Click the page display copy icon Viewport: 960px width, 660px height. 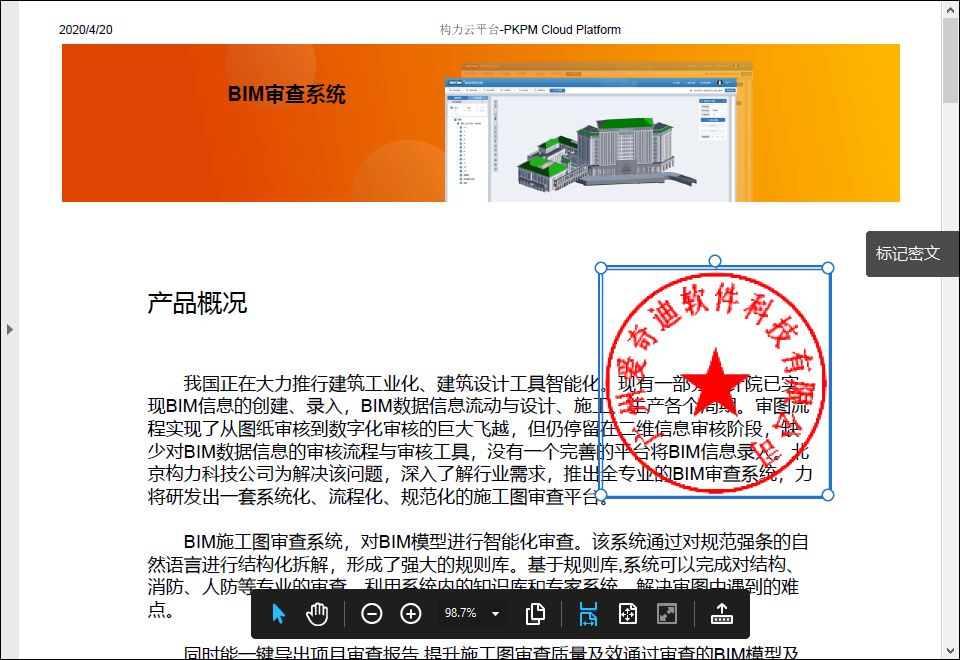[x=536, y=613]
